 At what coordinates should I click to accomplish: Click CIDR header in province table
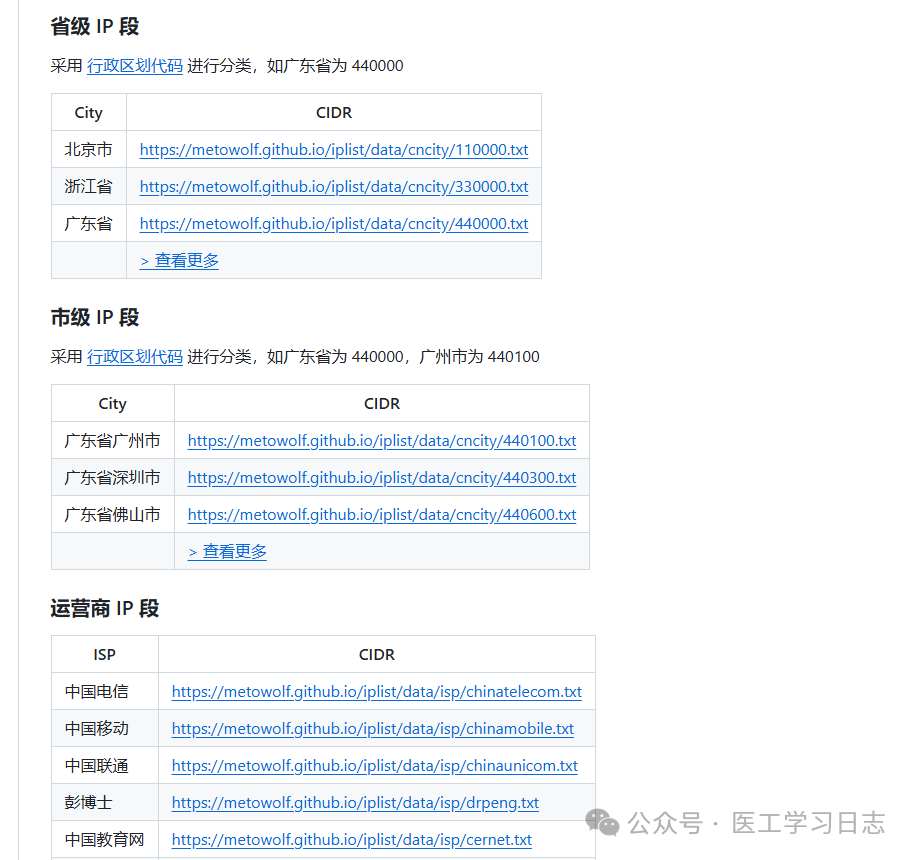(334, 113)
